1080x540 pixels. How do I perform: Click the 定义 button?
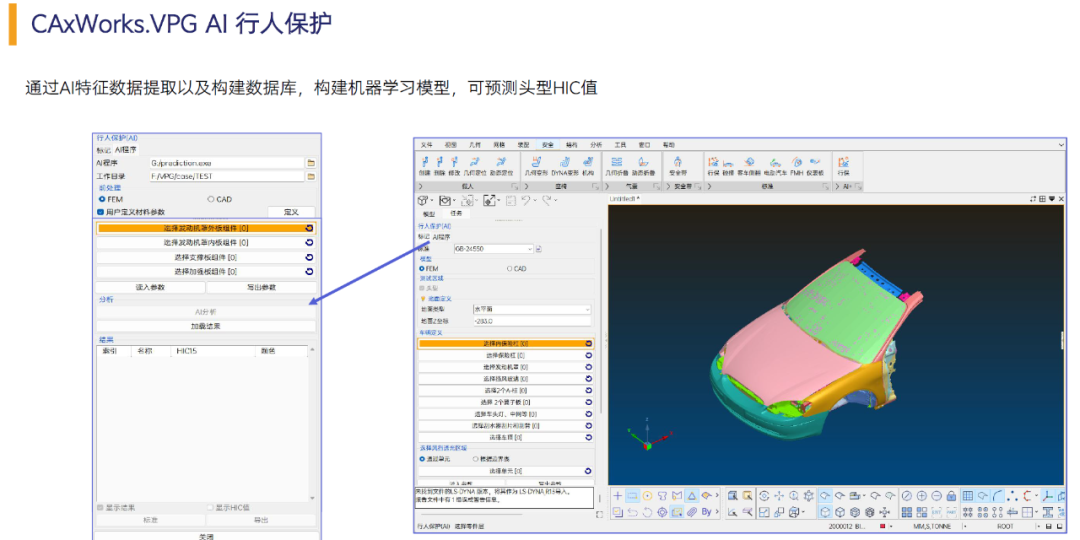[x=291, y=212]
